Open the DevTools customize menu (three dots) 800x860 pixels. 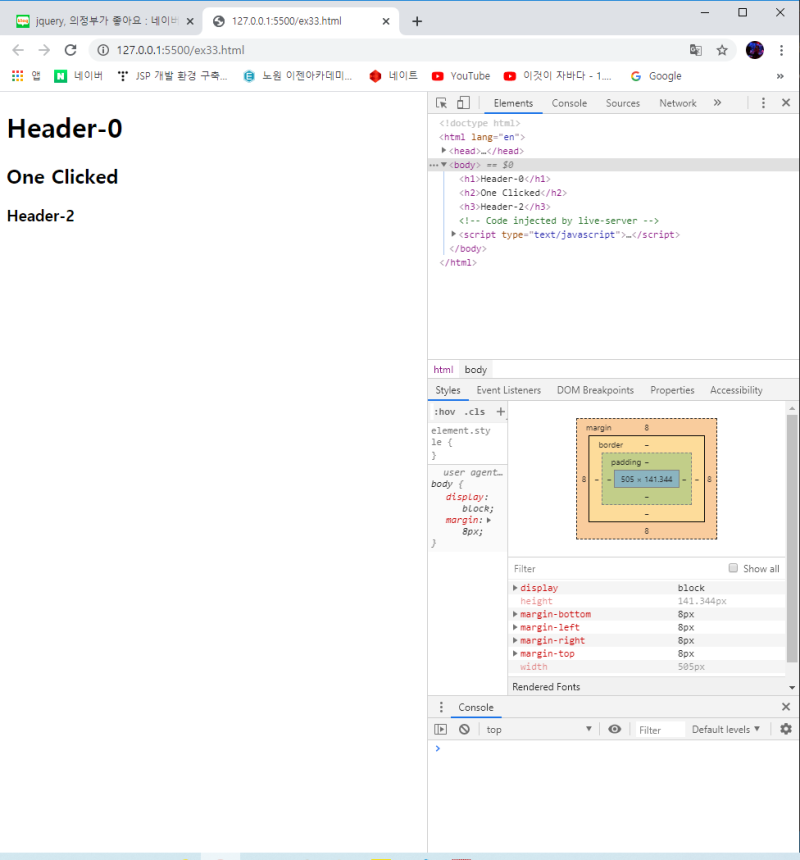point(763,102)
